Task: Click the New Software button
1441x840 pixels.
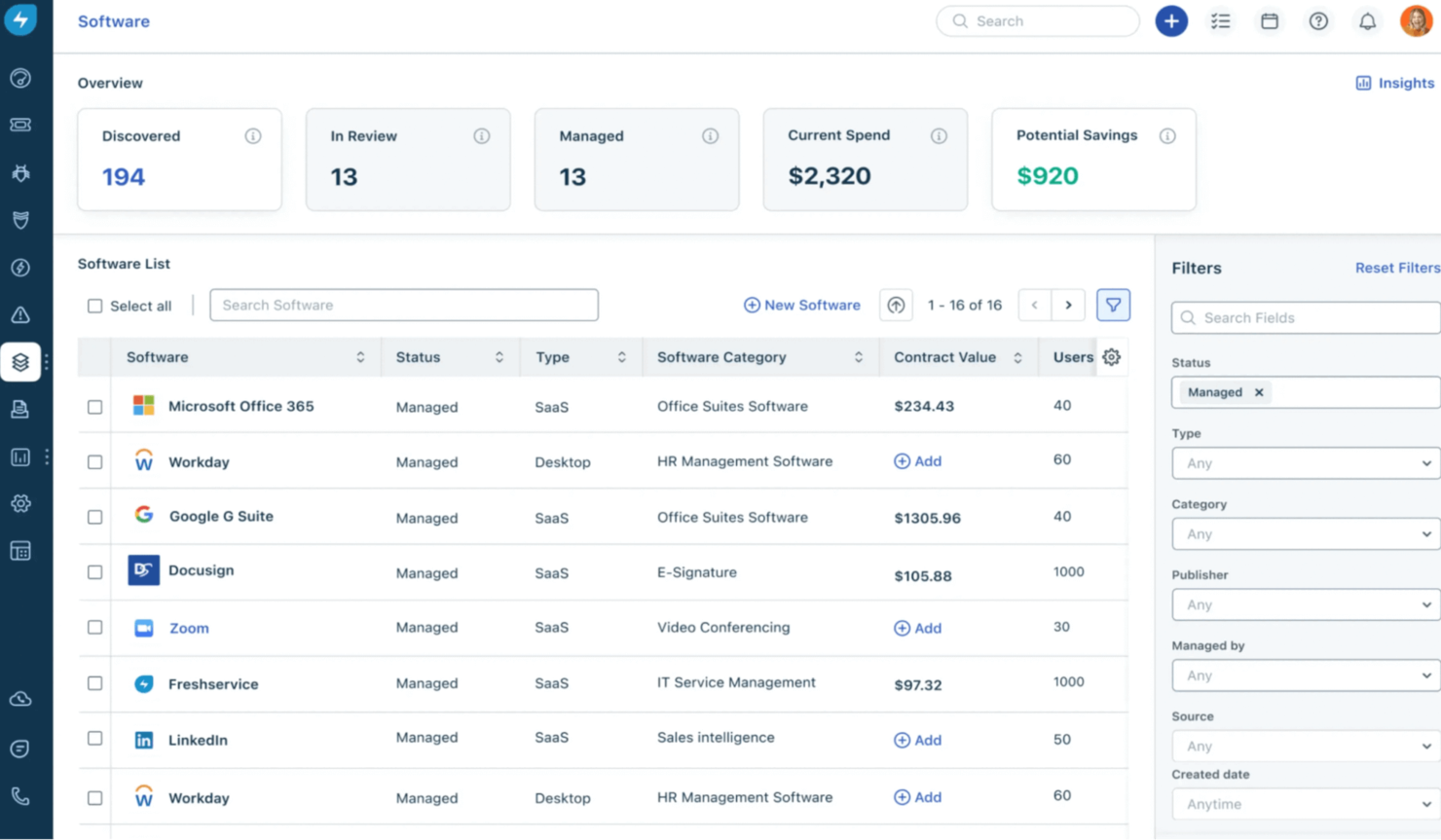Action: (x=801, y=305)
